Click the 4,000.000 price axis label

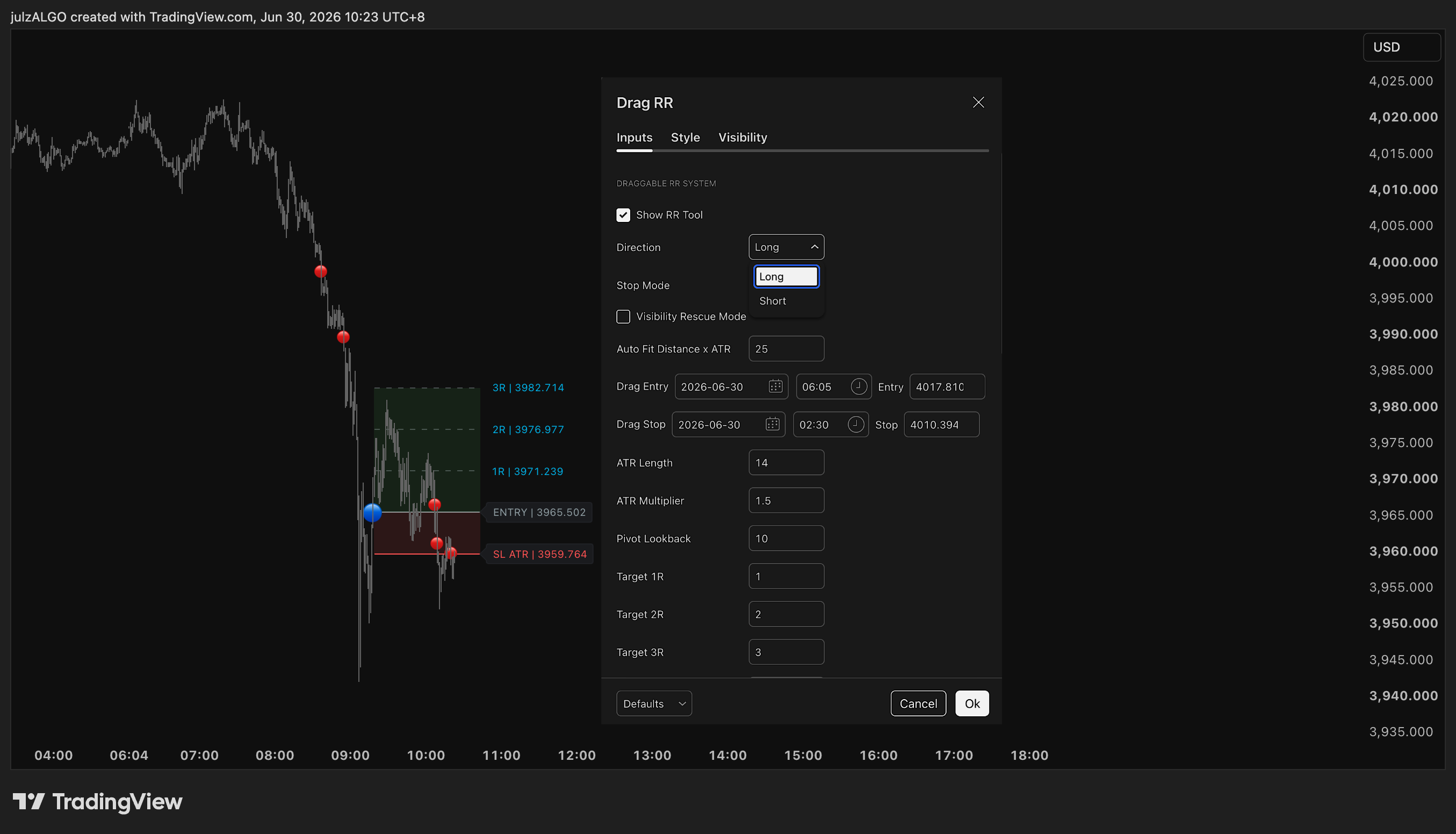pos(1403,262)
